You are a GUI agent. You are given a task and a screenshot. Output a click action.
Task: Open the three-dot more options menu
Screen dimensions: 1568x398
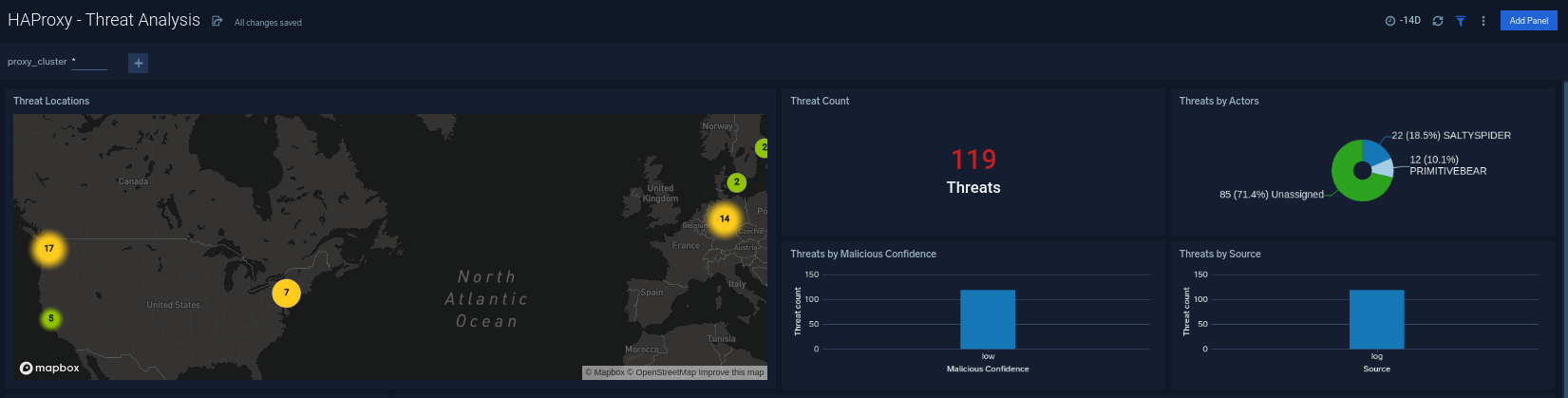(x=1483, y=21)
